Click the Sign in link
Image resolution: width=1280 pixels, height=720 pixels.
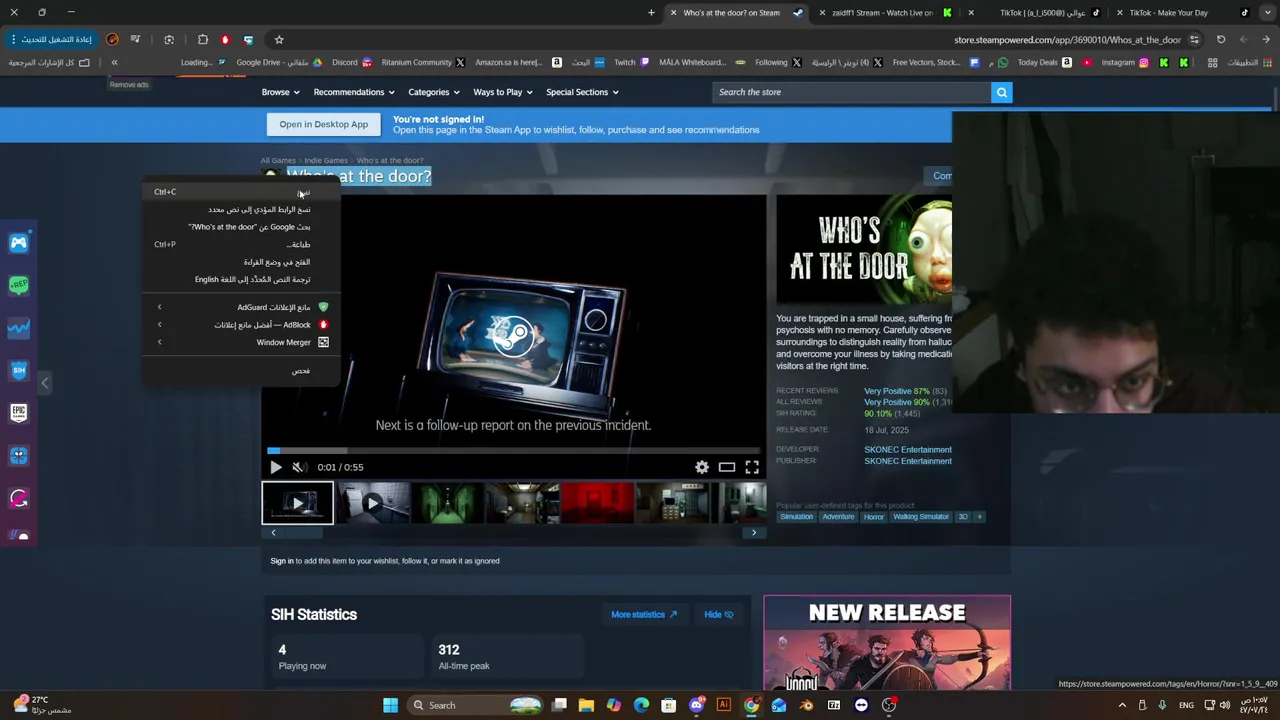point(282,561)
